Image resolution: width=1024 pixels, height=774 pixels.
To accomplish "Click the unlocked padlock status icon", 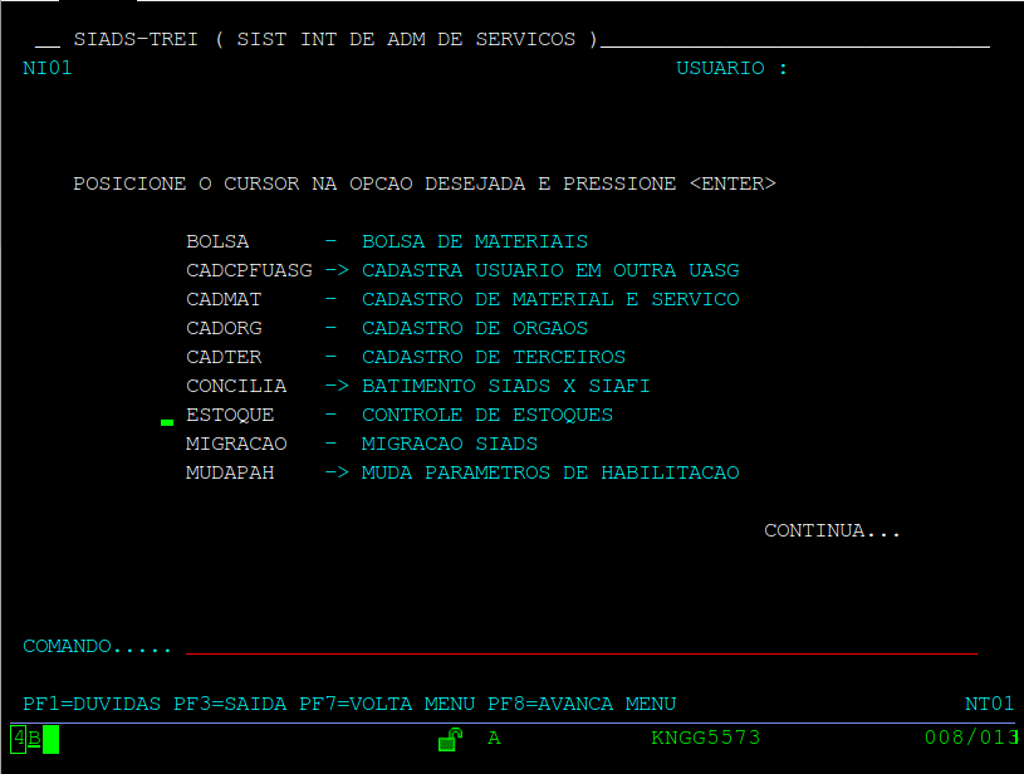I will 450,739.
